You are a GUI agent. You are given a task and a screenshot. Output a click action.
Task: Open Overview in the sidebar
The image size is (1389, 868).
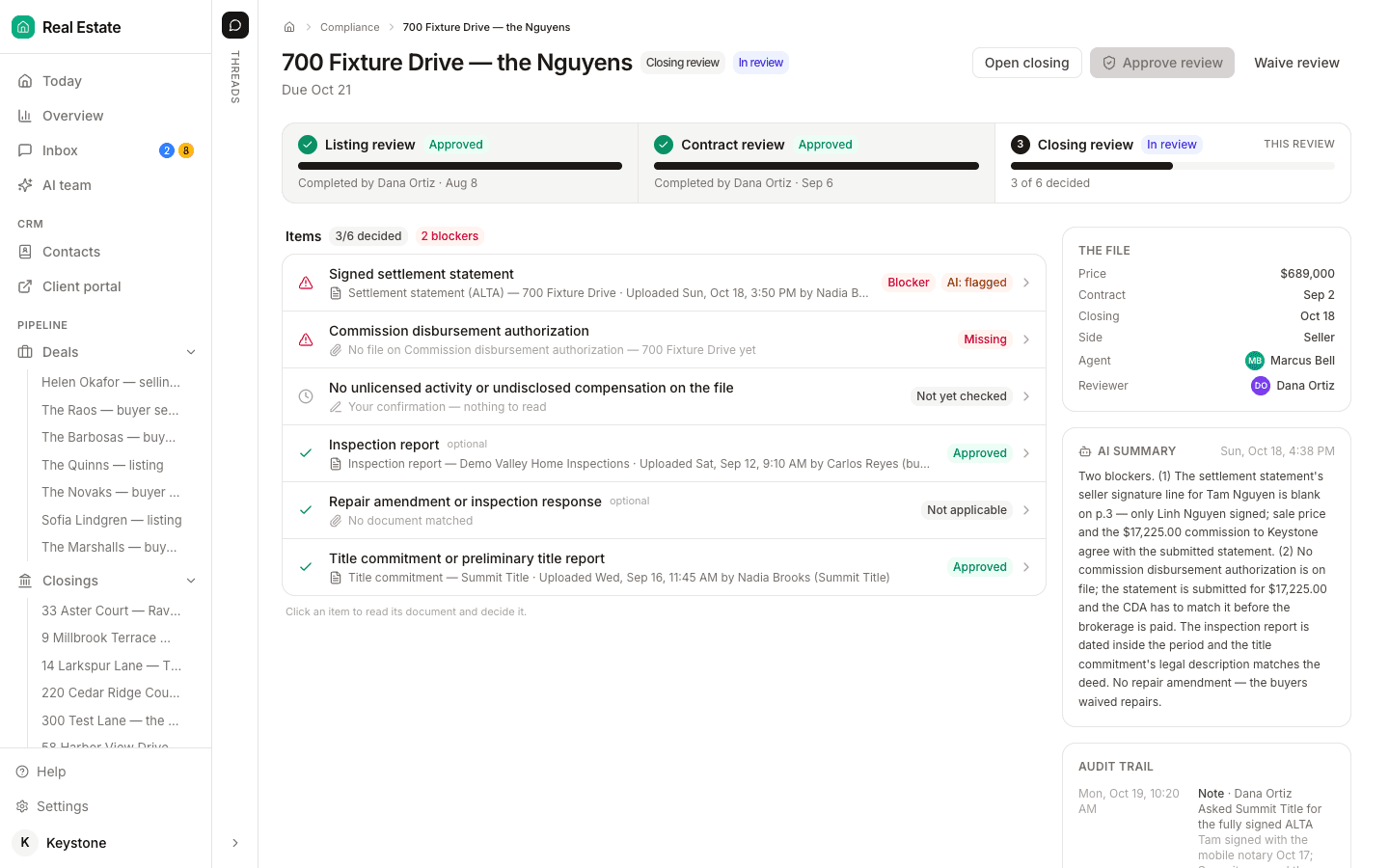tap(106, 116)
